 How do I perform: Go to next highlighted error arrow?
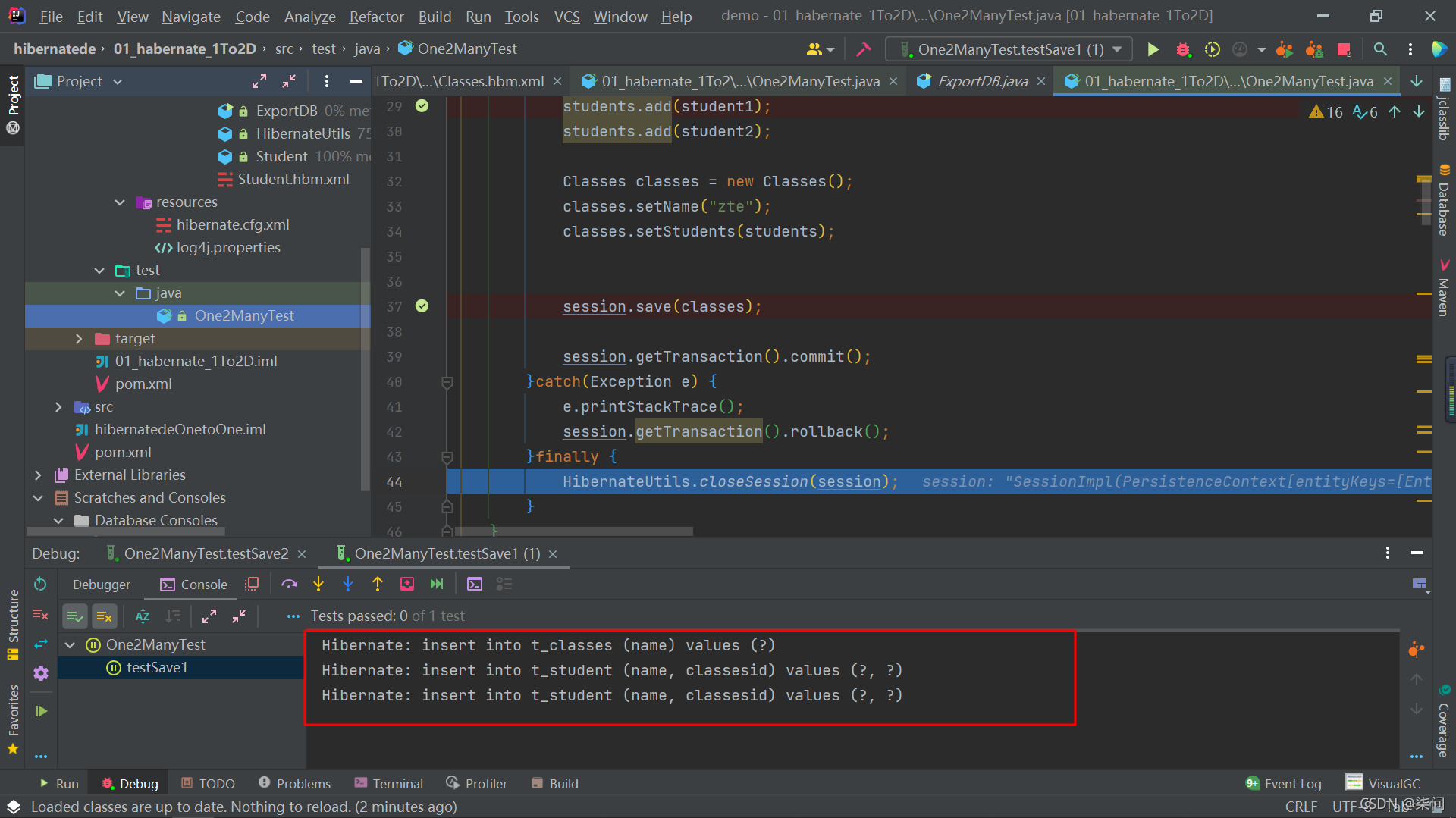1418,112
